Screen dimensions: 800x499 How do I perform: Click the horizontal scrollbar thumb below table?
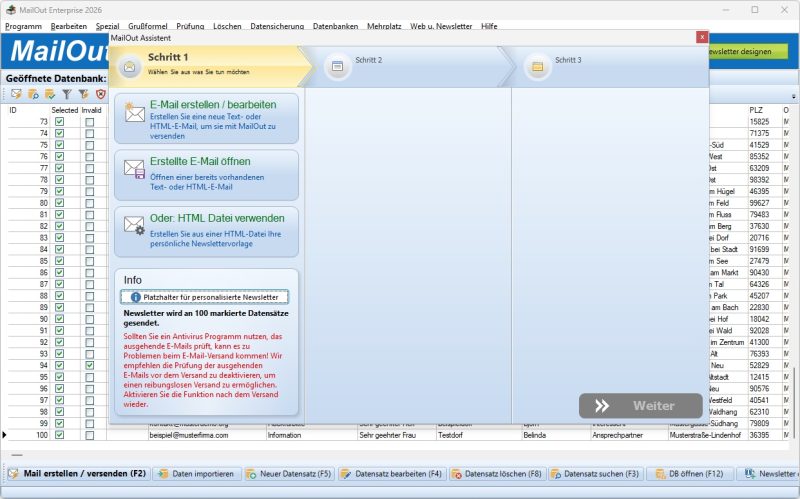(x=17, y=455)
